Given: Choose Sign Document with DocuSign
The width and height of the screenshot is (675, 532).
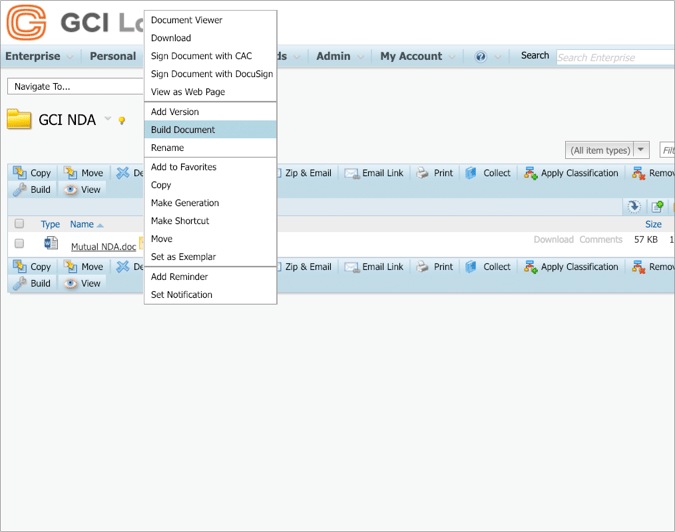Looking at the screenshot, I should click(x=211, y=74).
